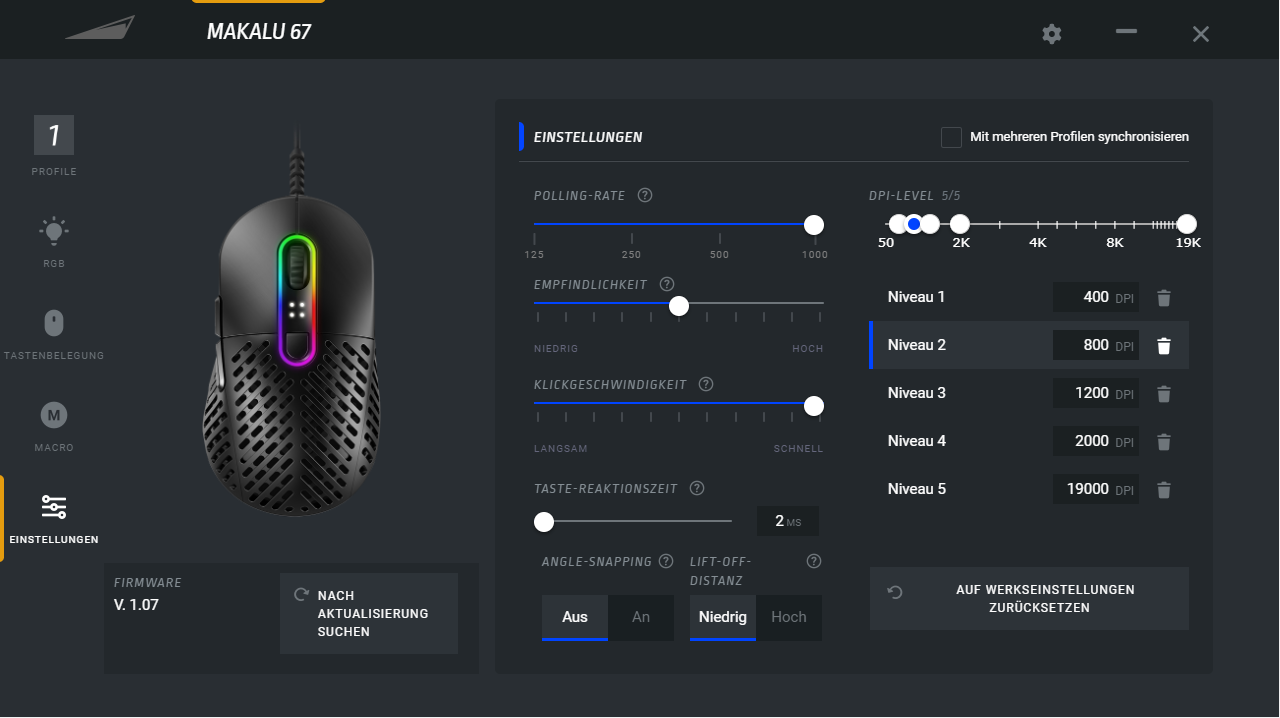Select the Niveau 1 row

pos(1029,297)
